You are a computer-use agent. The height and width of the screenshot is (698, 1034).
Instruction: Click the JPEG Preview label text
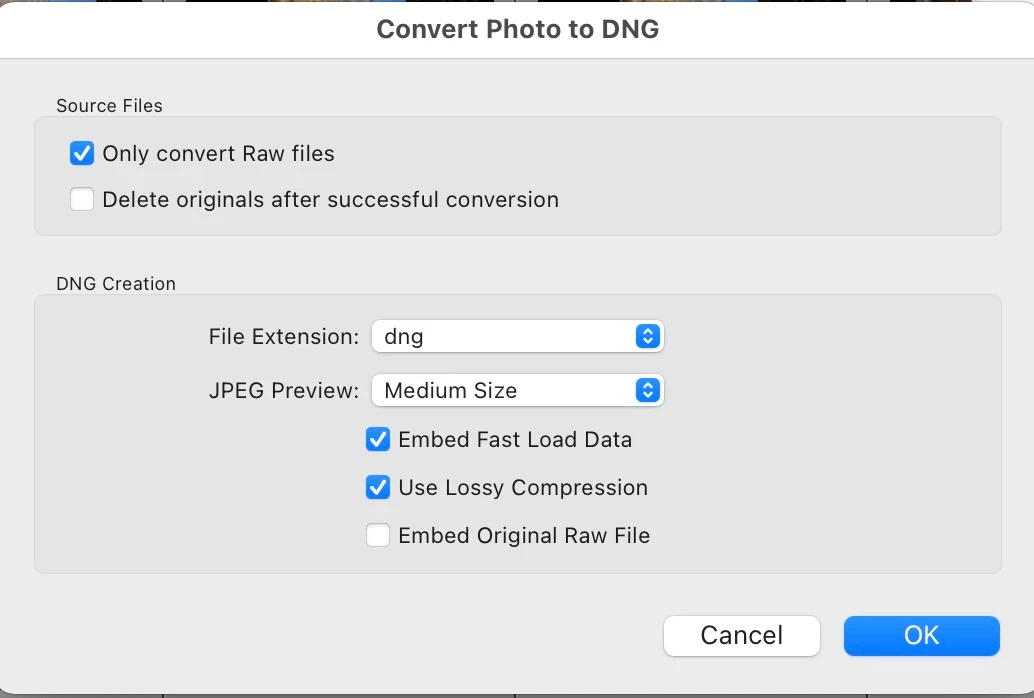point(283,391)
